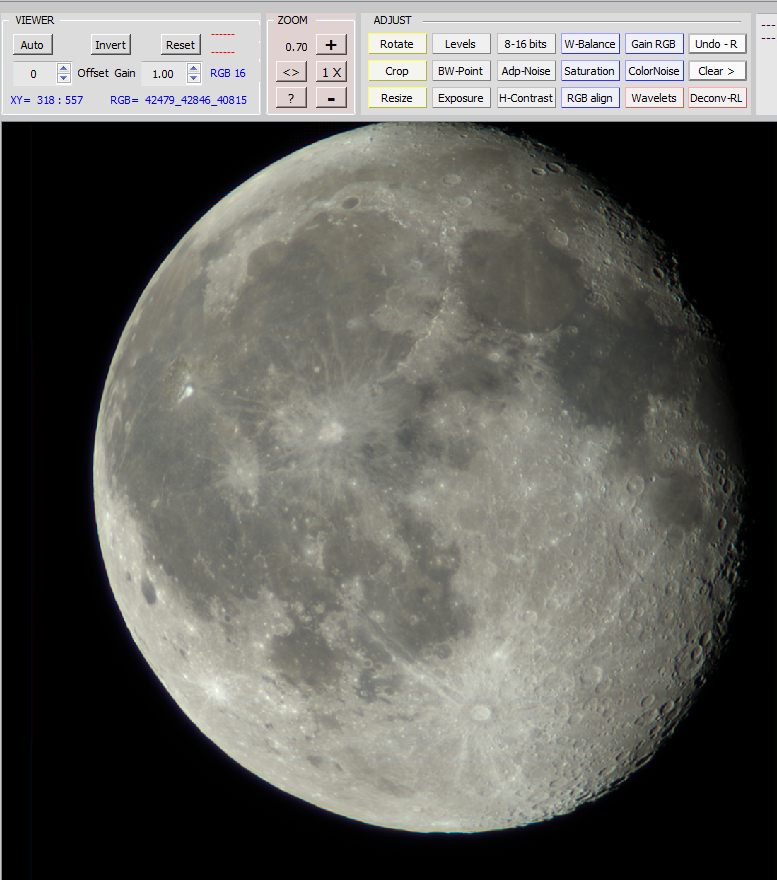Screen dimensions: 777x880
Task: Open the BW-Point adjustment
Action: pyautogui.click(x=460, y=71)
